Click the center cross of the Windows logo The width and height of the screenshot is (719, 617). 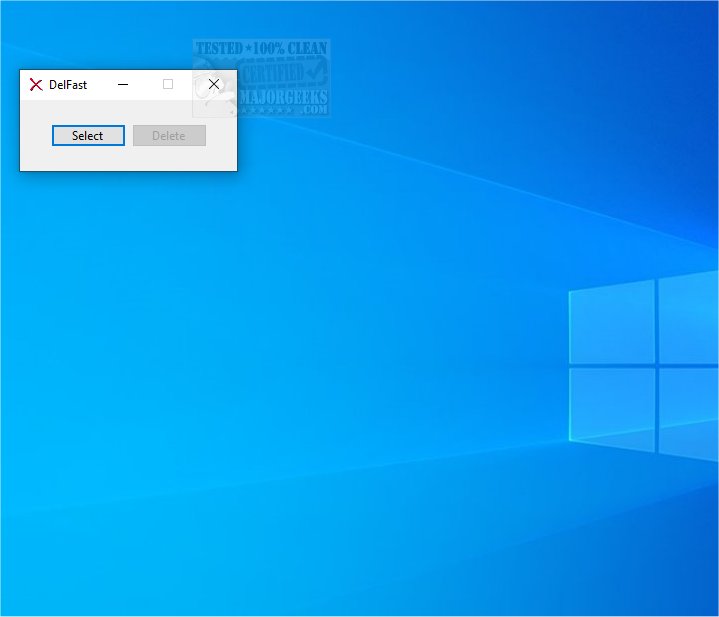[657, 365]
